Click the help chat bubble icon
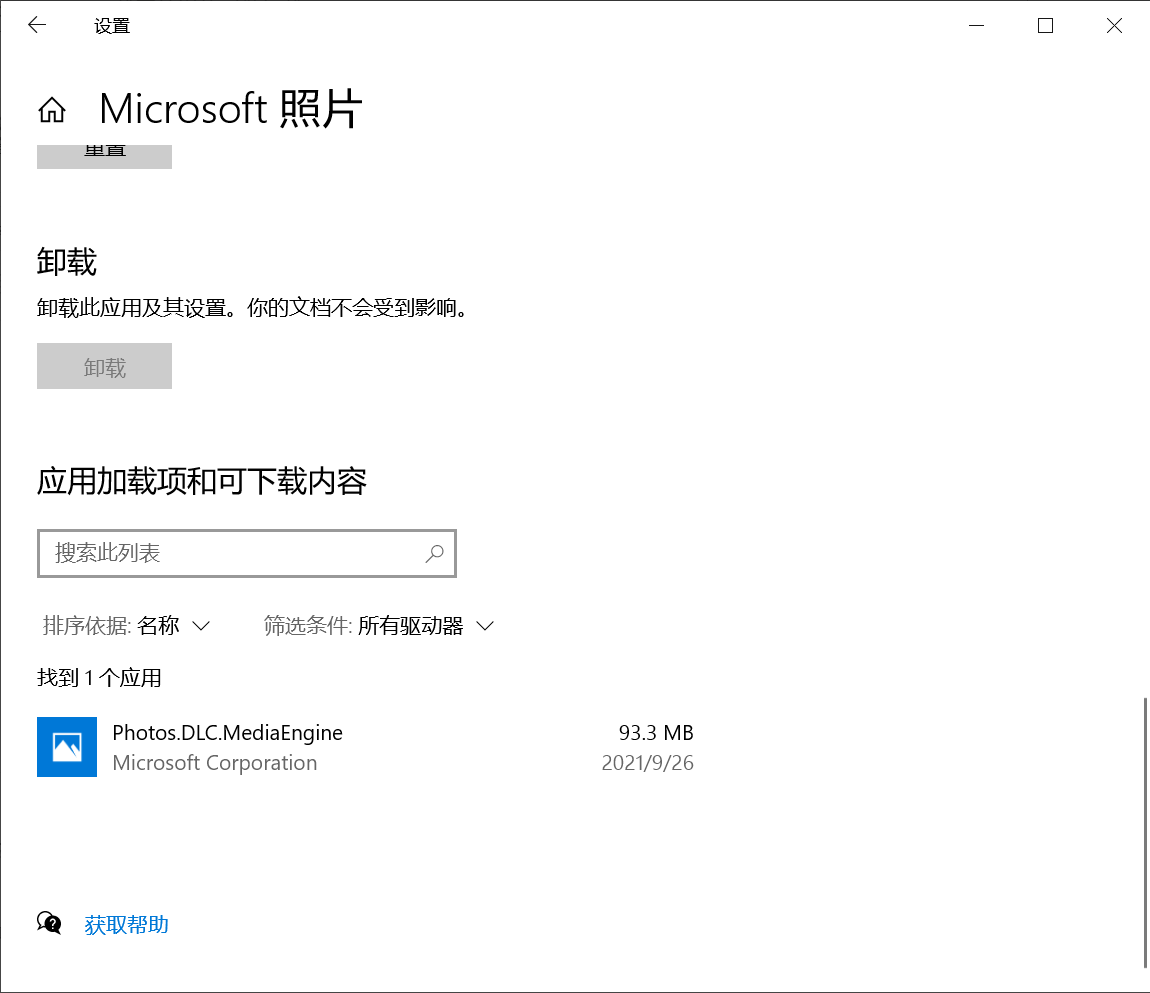 coord(49,923)
